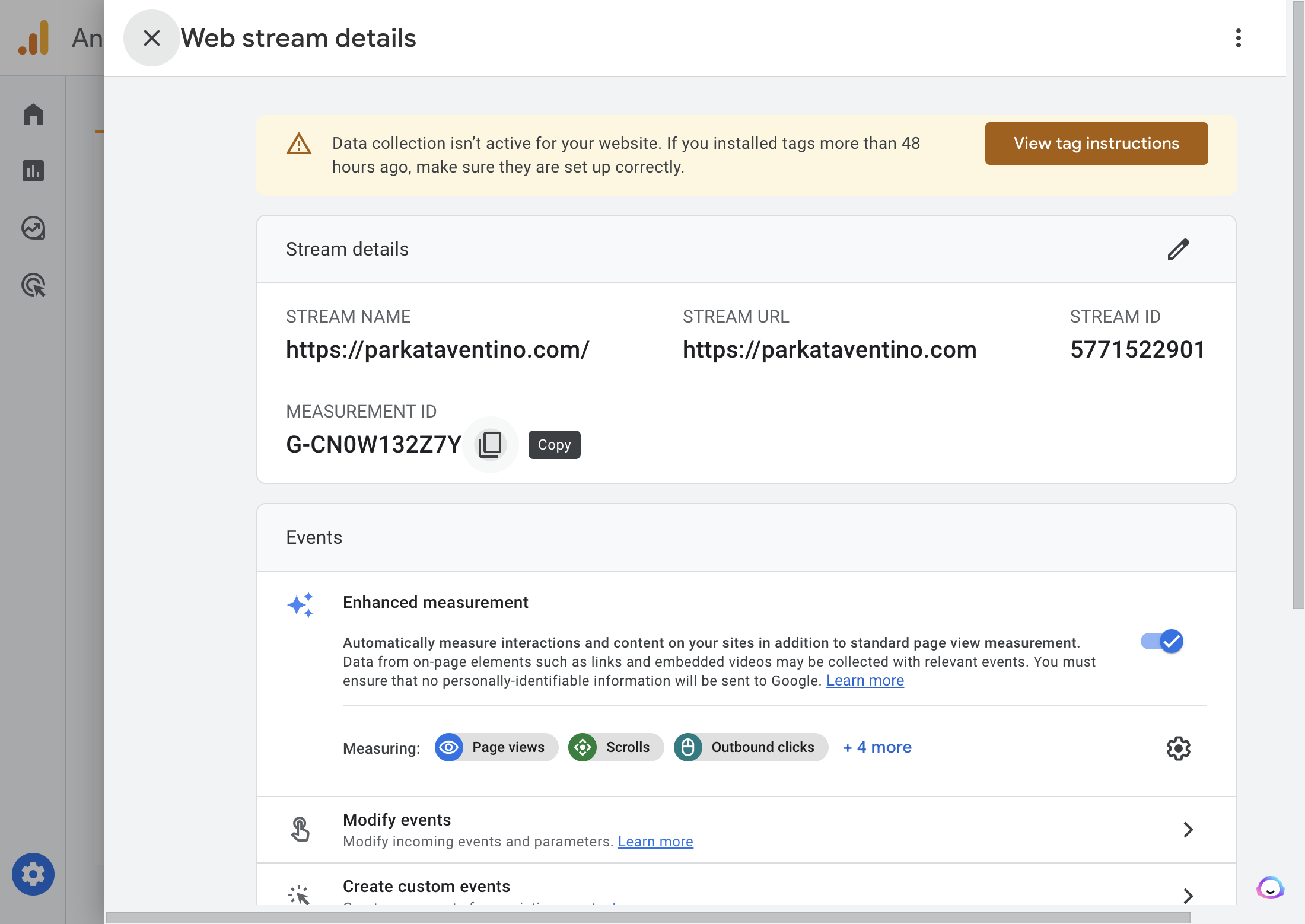The width and height of the screenshot is (1305, 924).
Task: Open the three-dot more options menu
Action: click(1239, 38)
